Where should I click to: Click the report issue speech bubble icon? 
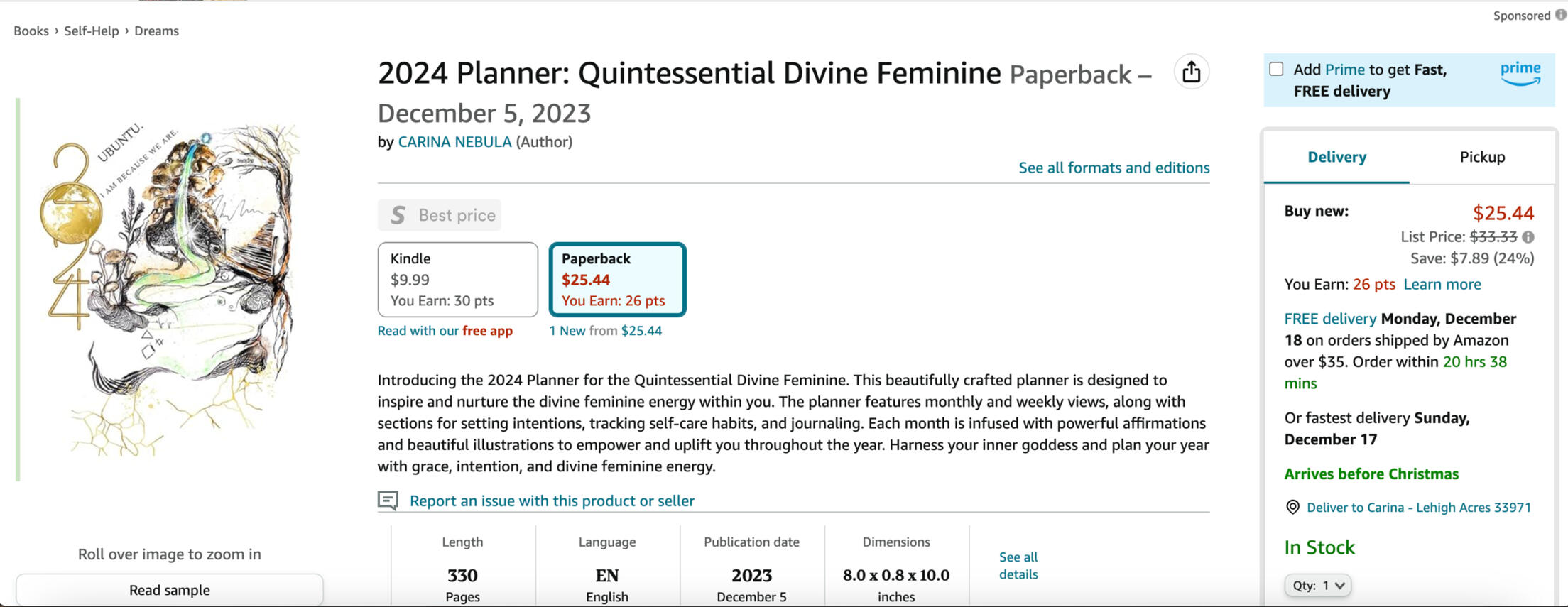pyautogui.click(x=388, y=501)
